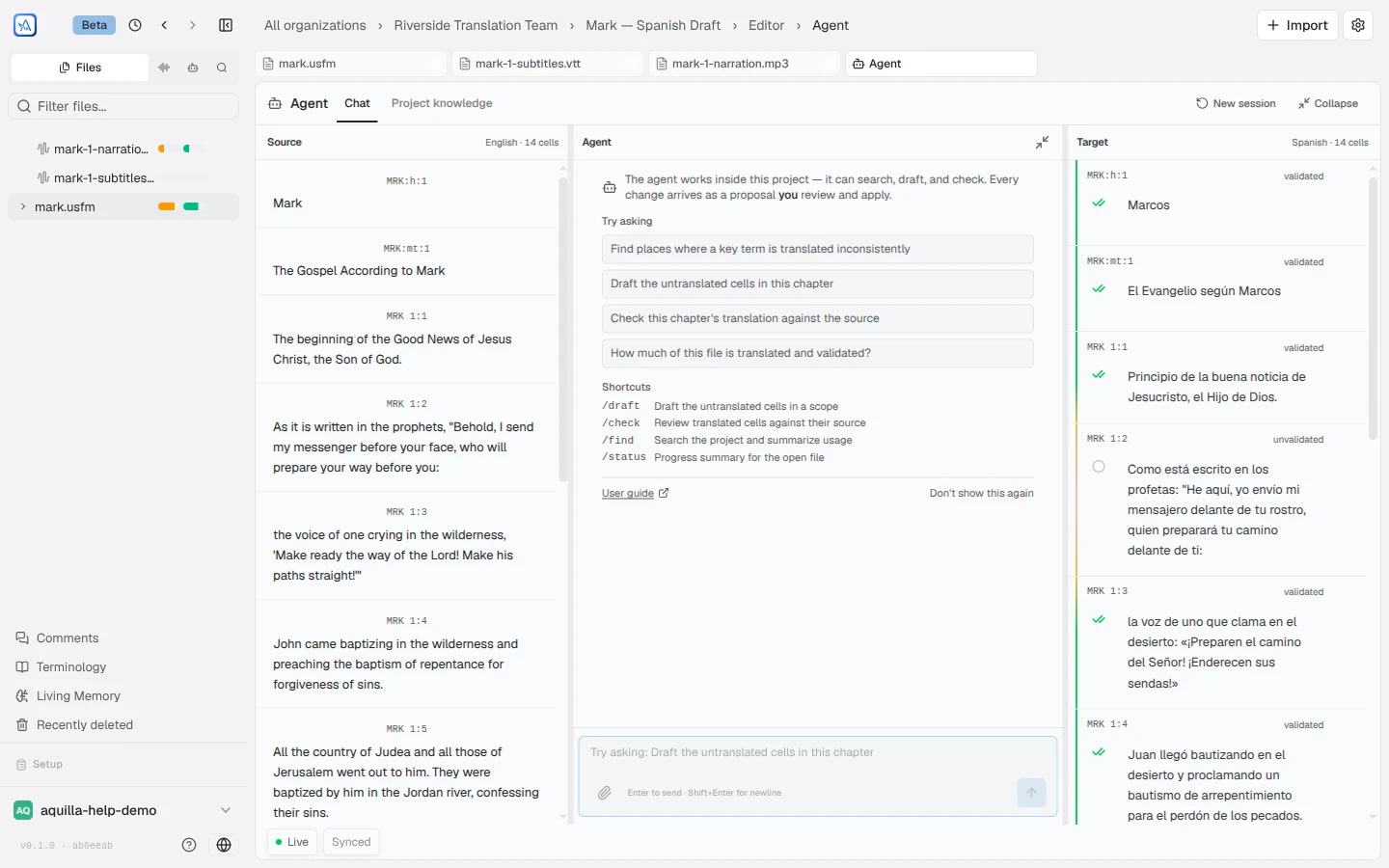Choose 'Check this chapter's translation' suggestion
The image size is (1389, 868).
(818, 318)
